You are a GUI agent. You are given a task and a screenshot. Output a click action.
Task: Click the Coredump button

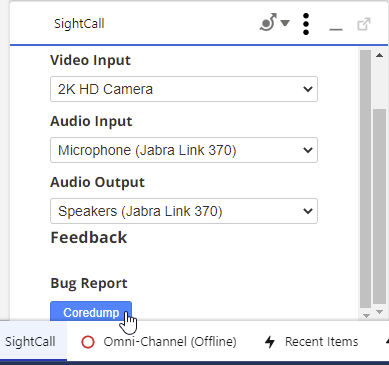[91, 312]
